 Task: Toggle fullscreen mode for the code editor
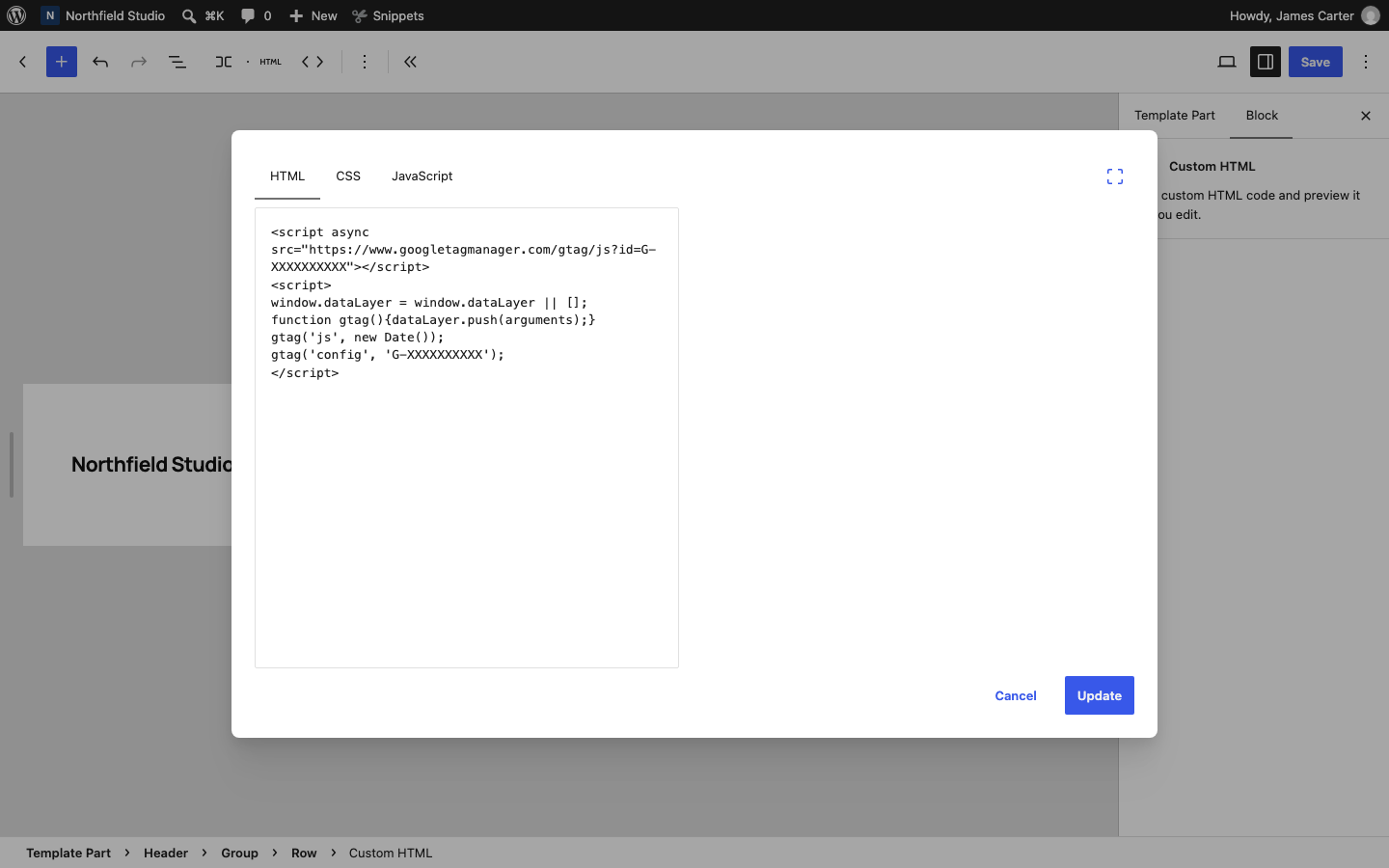[x=1115, y=176]
